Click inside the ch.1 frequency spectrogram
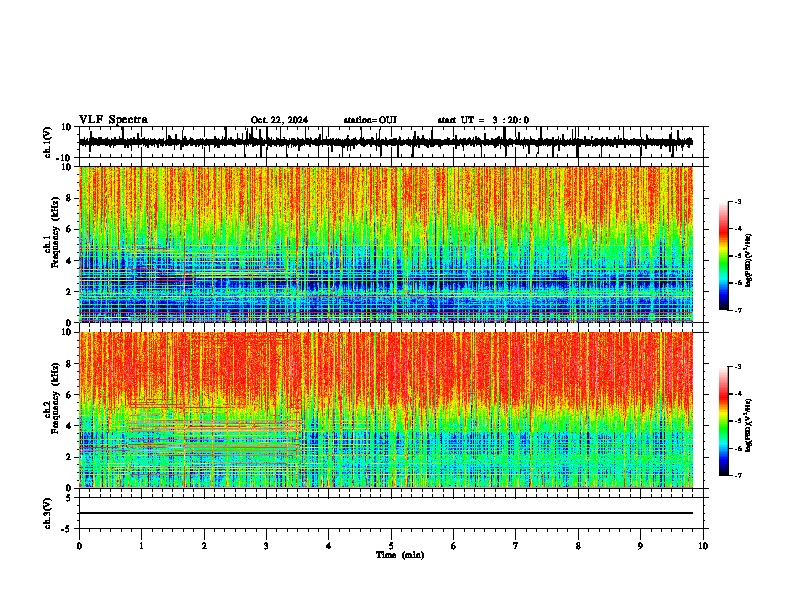Image resolution: width=792 pixels, height=612 pixels. tap(386, 244)
